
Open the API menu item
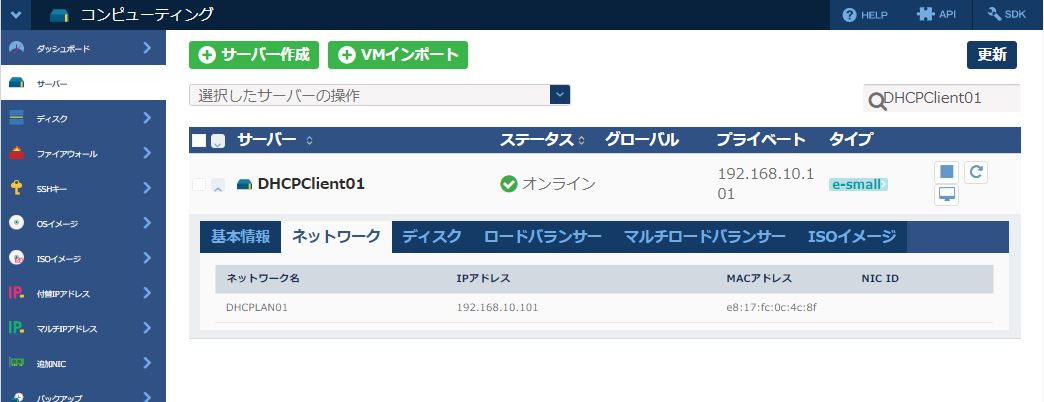(x=937, y=15)
